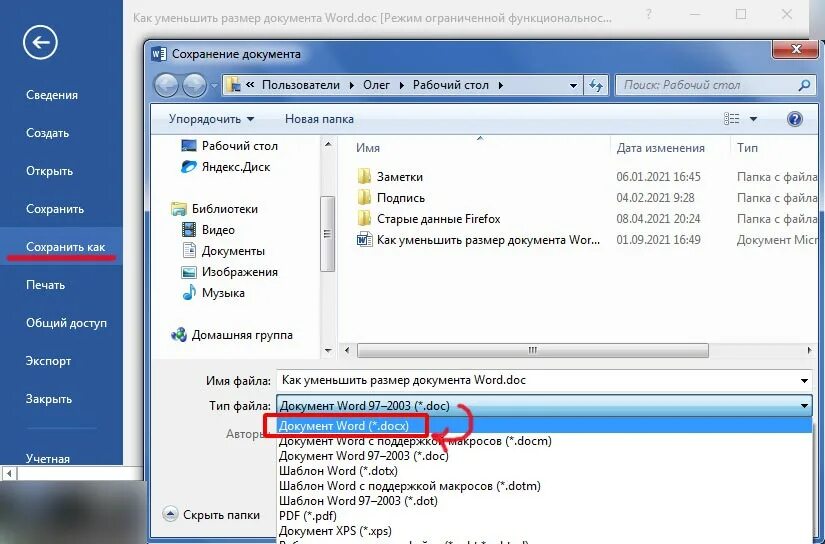This screenshot has height=544, width=825.
Task: Select the Подпись folder icon
Action: click(x=364, y=198)
